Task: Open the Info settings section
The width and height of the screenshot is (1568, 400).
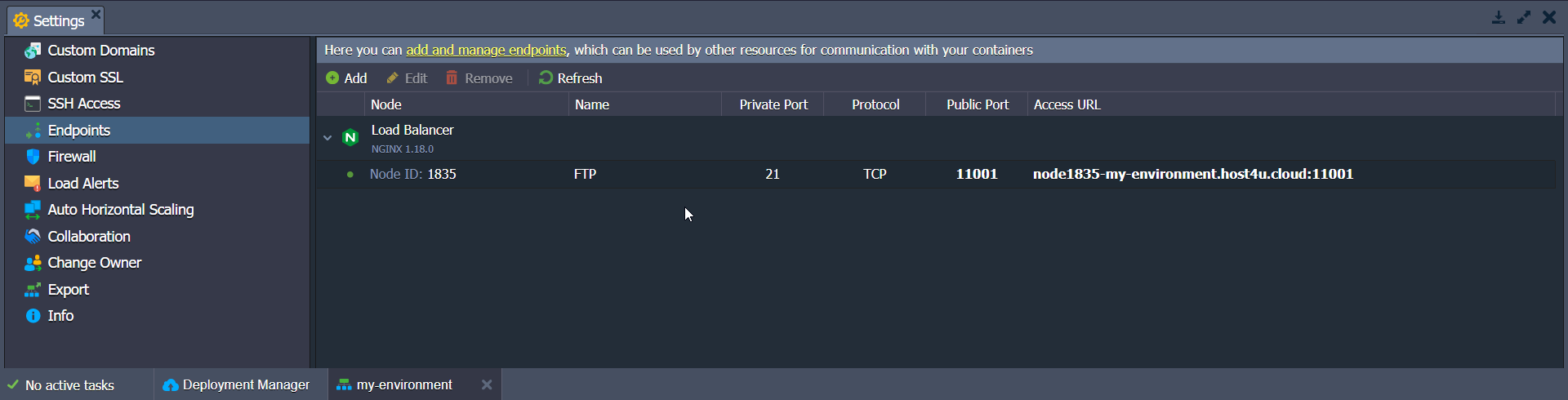Action: [x=60, y=316]
